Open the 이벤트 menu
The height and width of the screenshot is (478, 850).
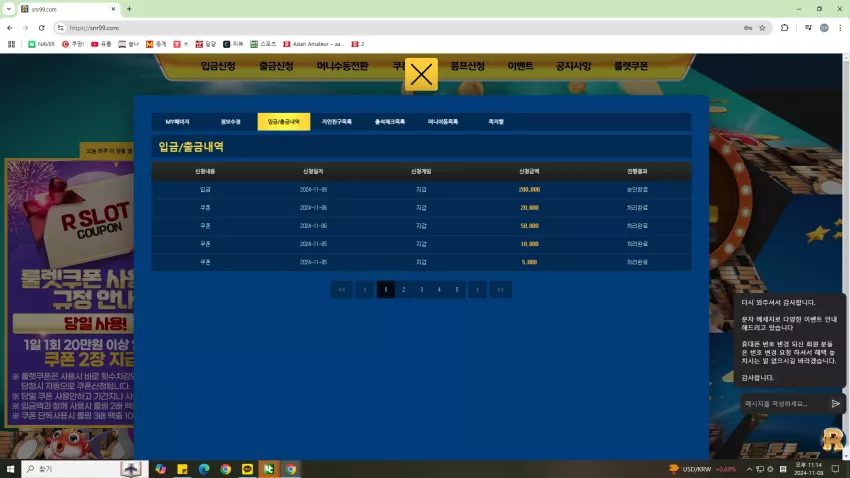[520, 66]
